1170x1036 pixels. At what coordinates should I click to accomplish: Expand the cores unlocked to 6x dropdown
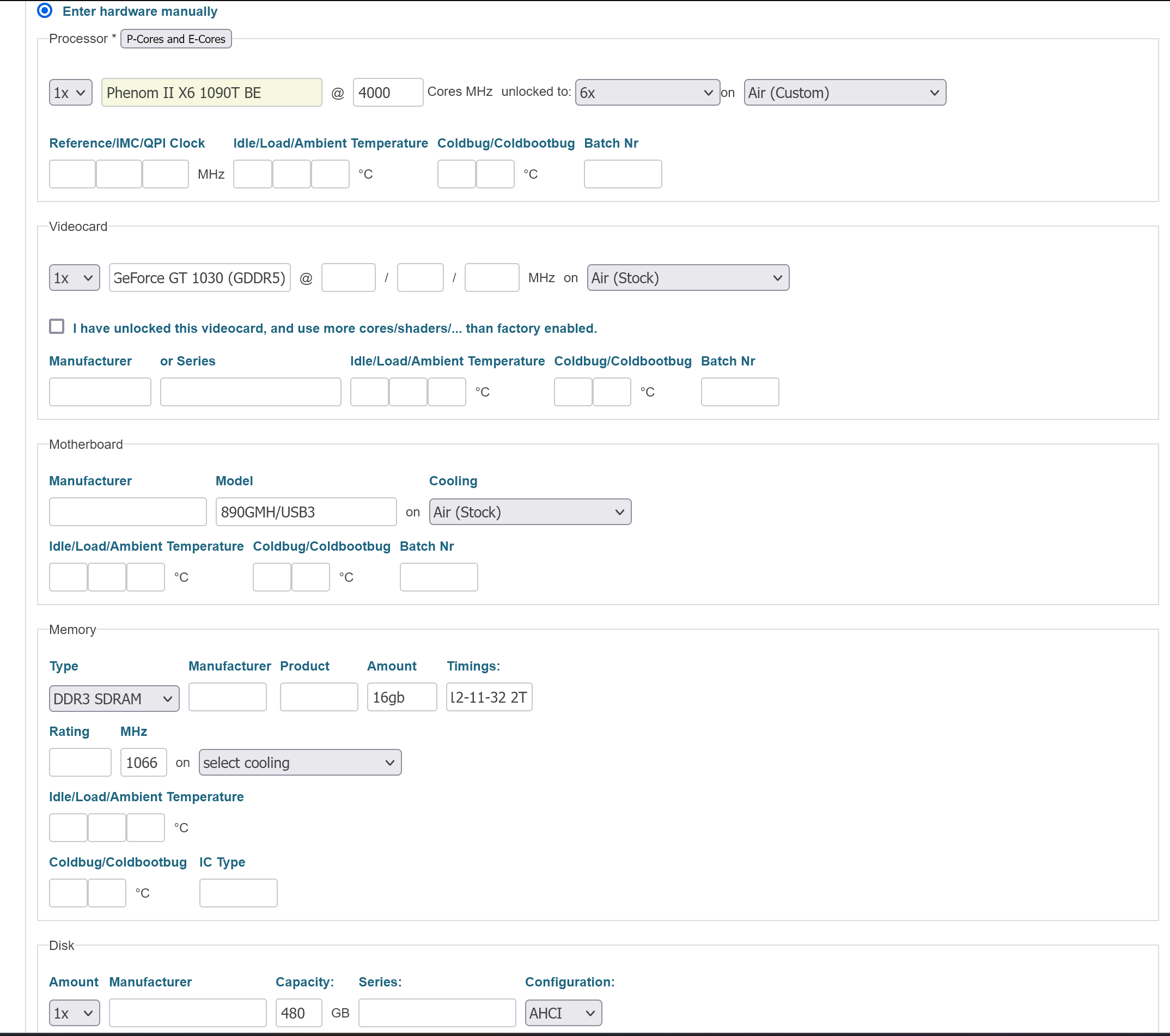click(647, 93)
